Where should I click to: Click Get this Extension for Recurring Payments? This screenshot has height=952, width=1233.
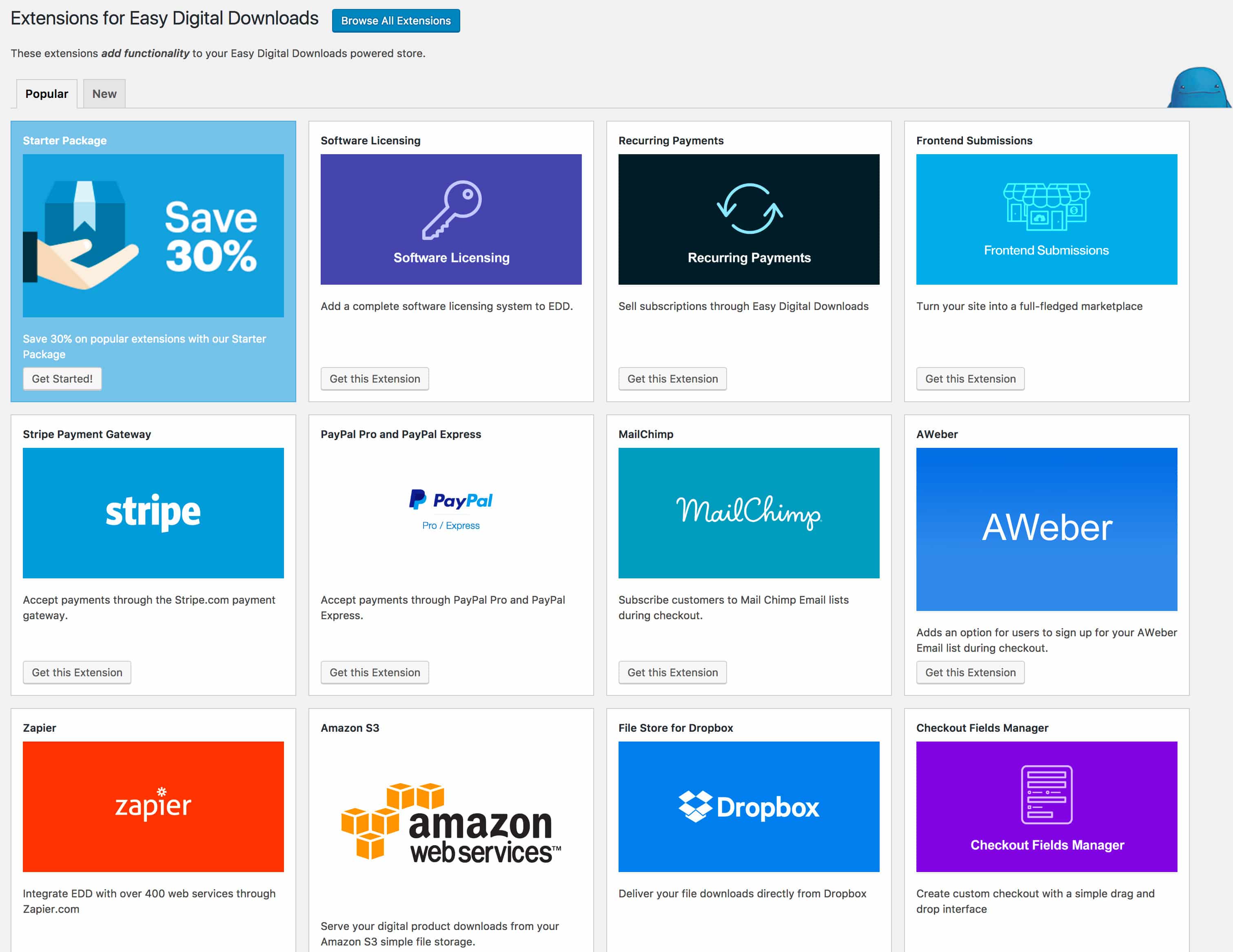pyautogui.click(x=673, y=379)
